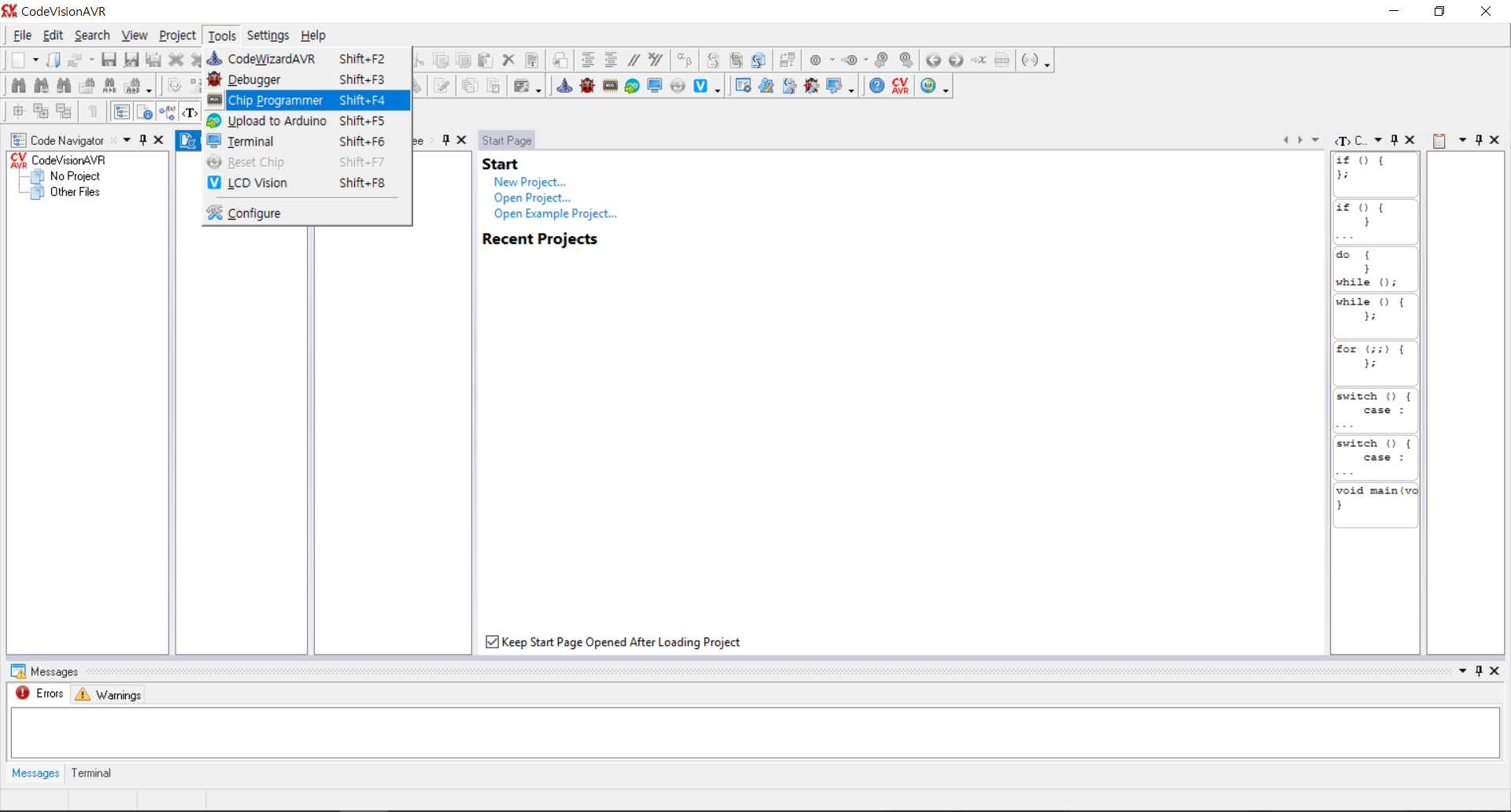This screenshot has width=1511, height=812.
Task: Open the find toolbar options dropdown arrow
Action: [149, 90]
